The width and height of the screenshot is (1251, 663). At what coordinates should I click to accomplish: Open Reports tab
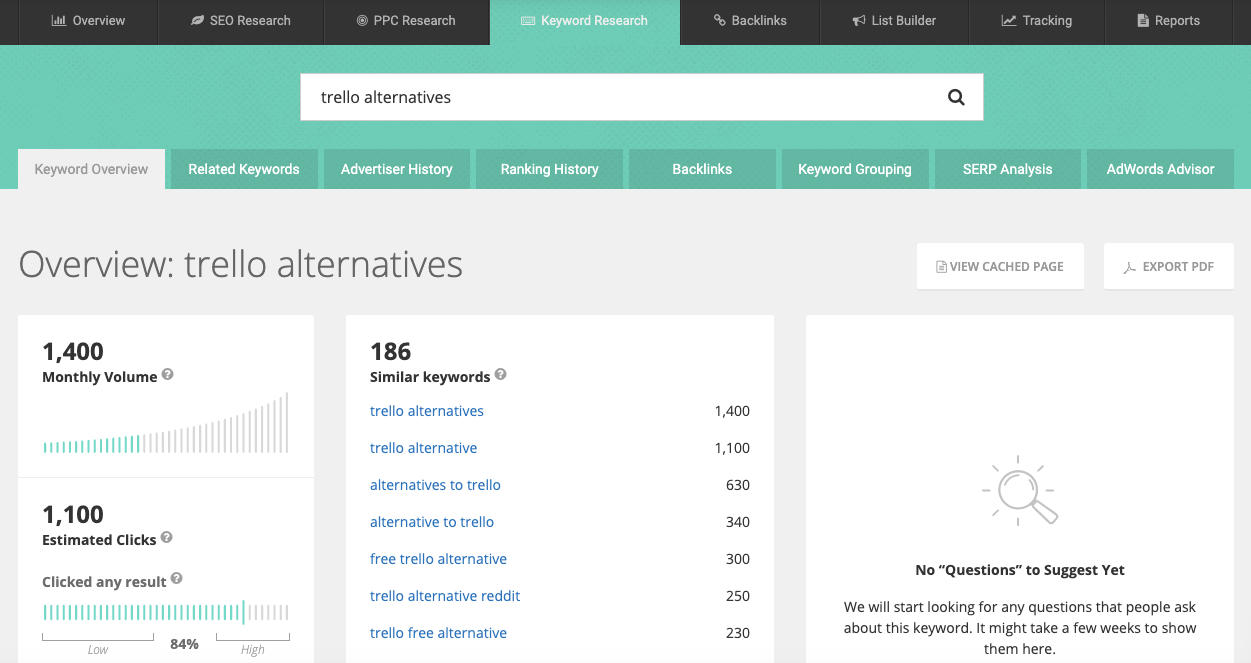pos(1168,22)
